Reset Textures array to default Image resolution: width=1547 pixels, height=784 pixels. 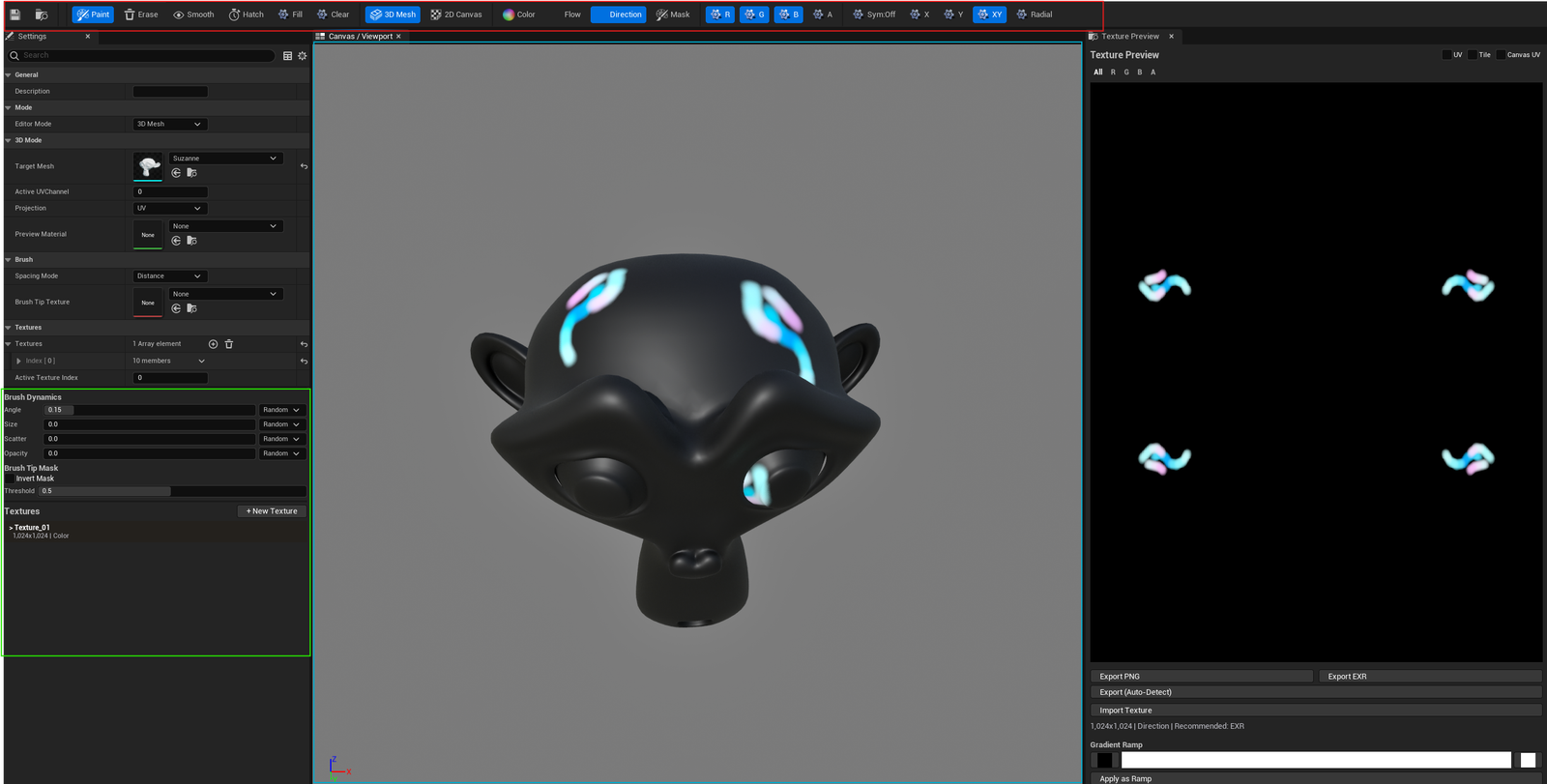coord(304,344)
